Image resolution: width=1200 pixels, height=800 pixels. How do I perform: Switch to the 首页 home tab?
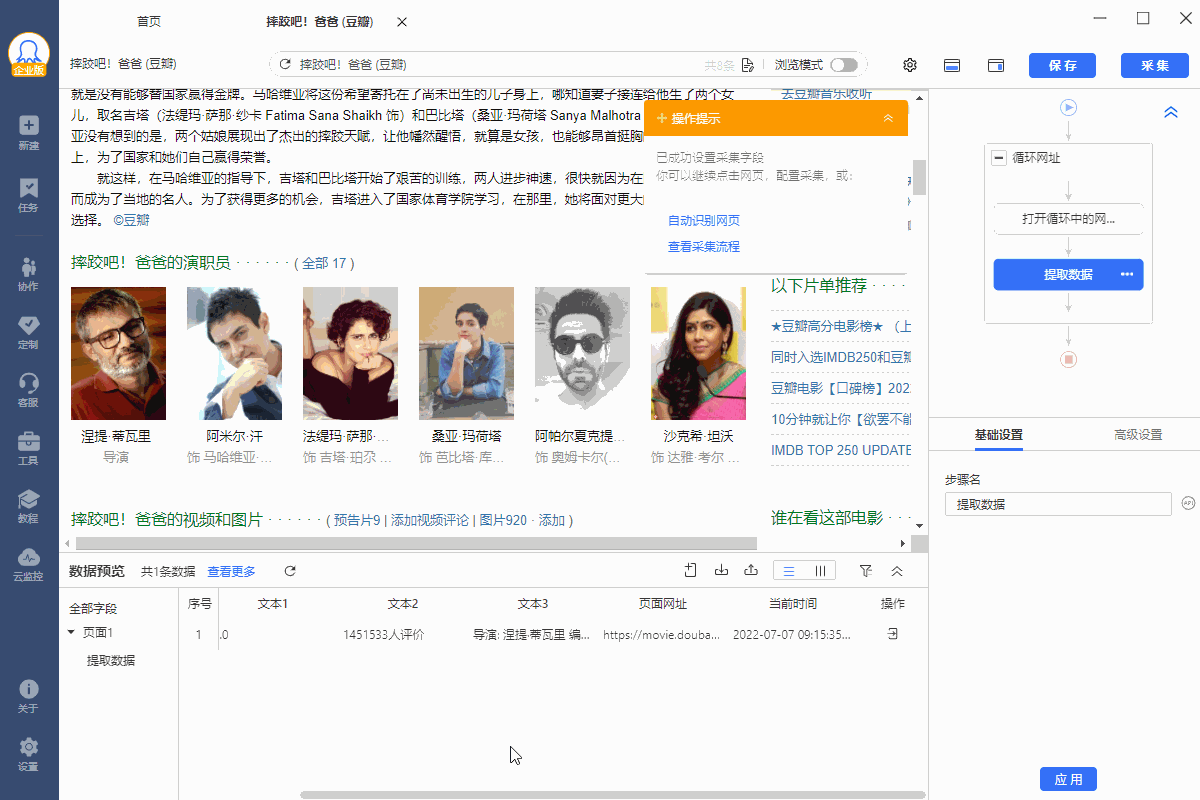(148, 22)
